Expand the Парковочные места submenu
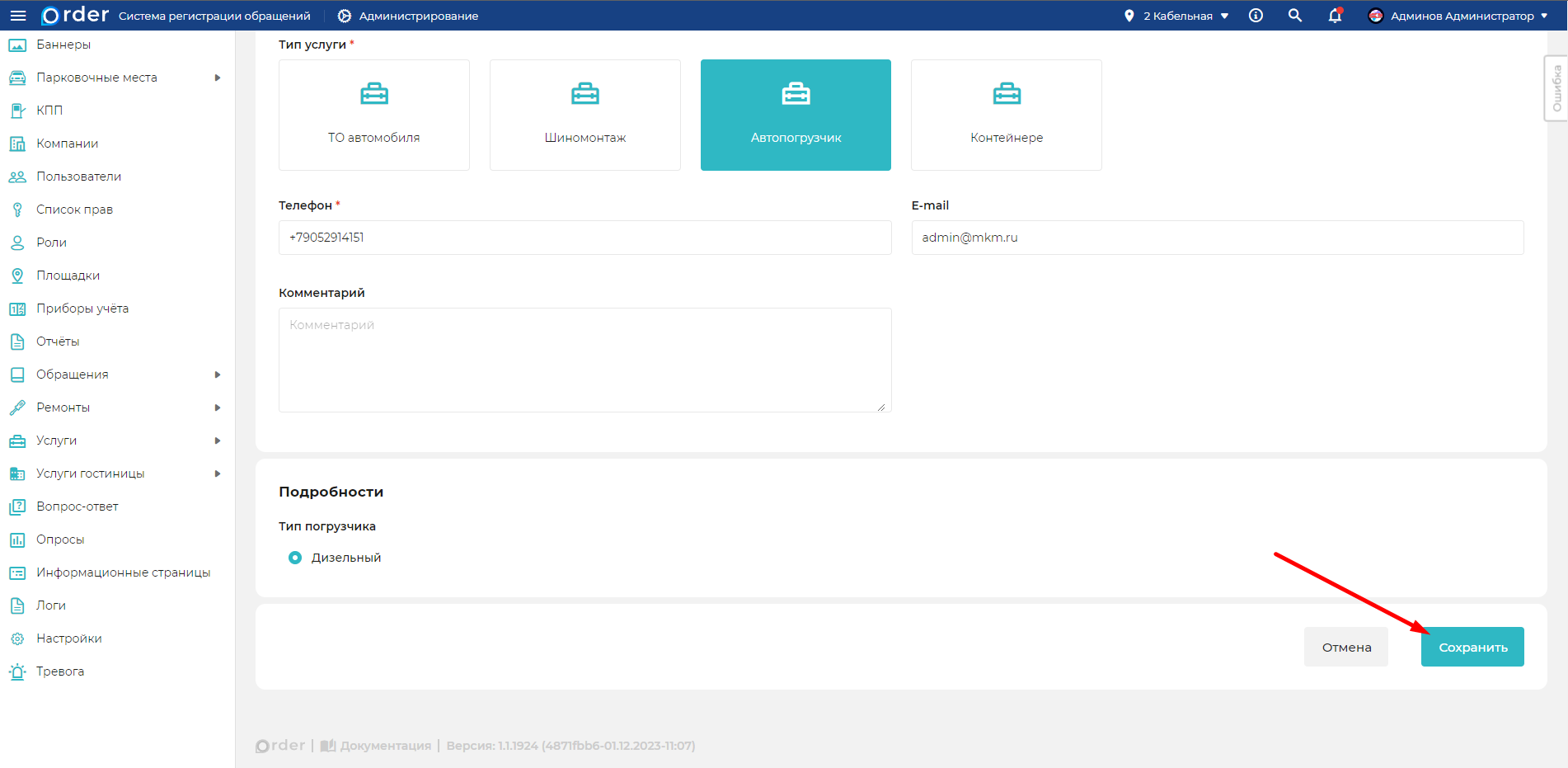 218,78
